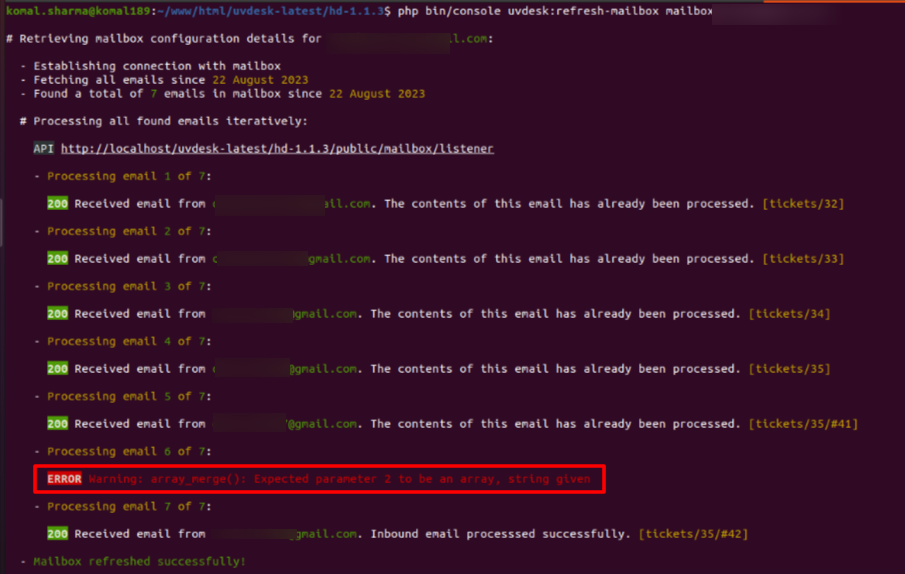
Task: Select the red ERROR badge
Action: click(x=64, y=479)
